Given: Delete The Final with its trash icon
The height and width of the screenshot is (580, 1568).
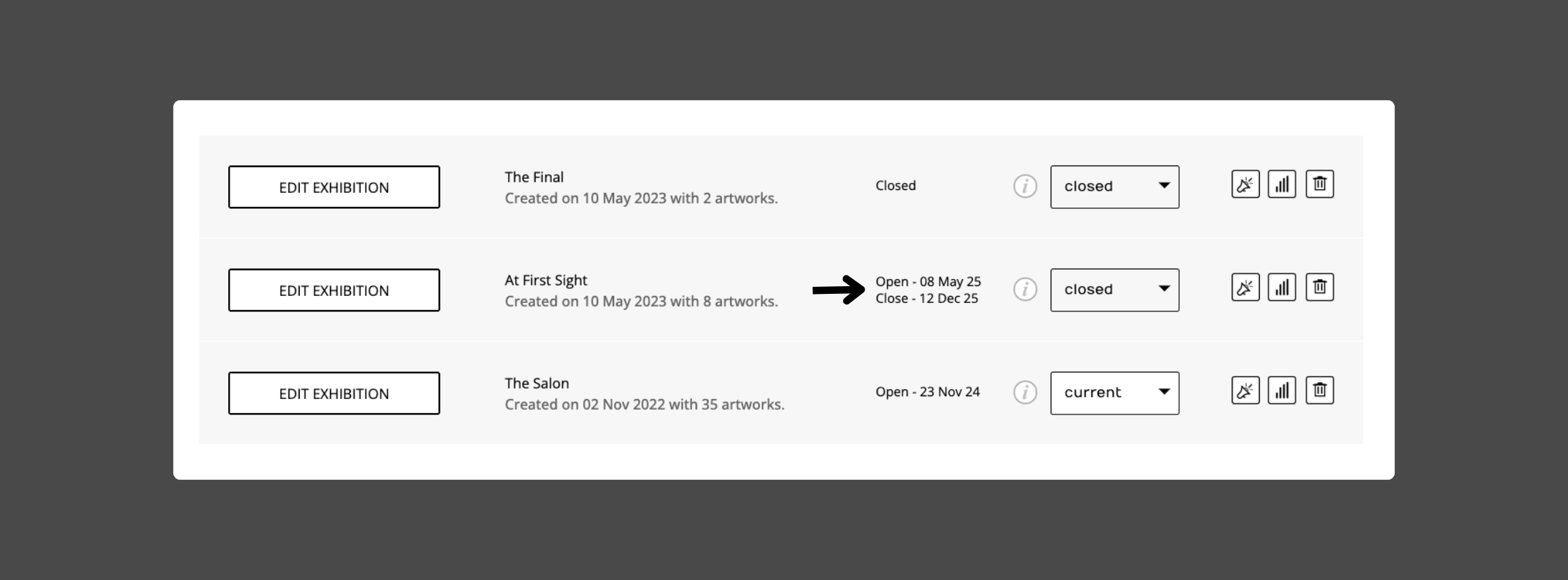Looking at the screenshot, I should pyautogui.click(x=1320, y=184).
